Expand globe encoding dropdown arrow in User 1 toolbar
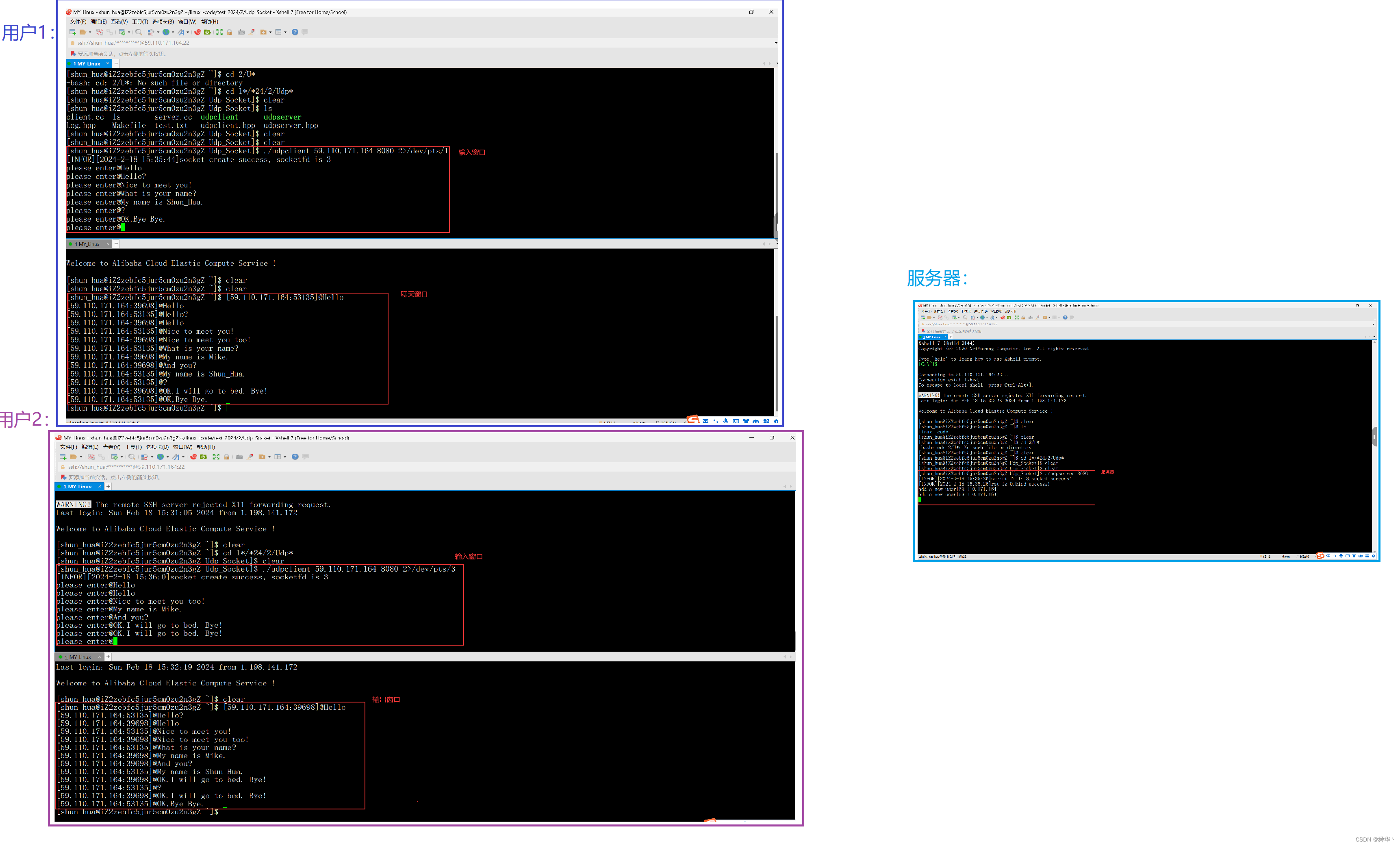 pos(173,33)
